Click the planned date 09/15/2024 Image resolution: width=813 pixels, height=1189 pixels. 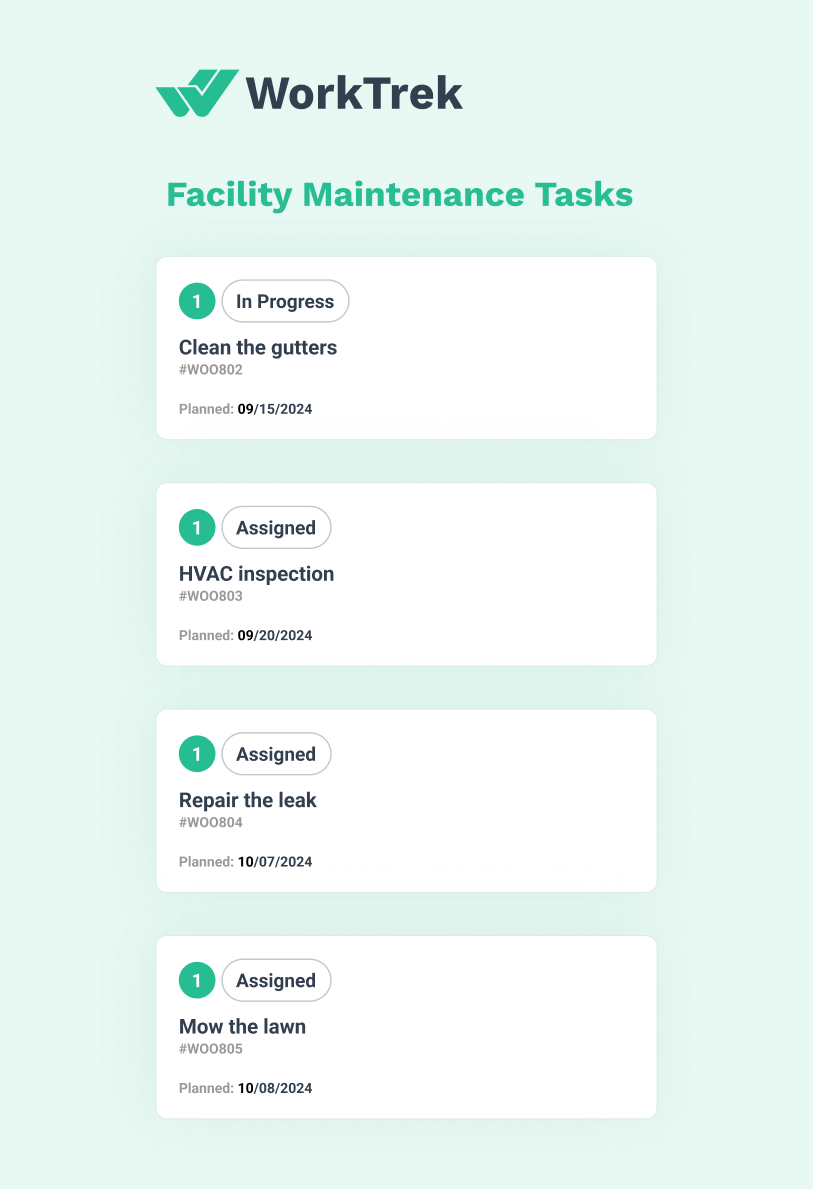[274, 409]
